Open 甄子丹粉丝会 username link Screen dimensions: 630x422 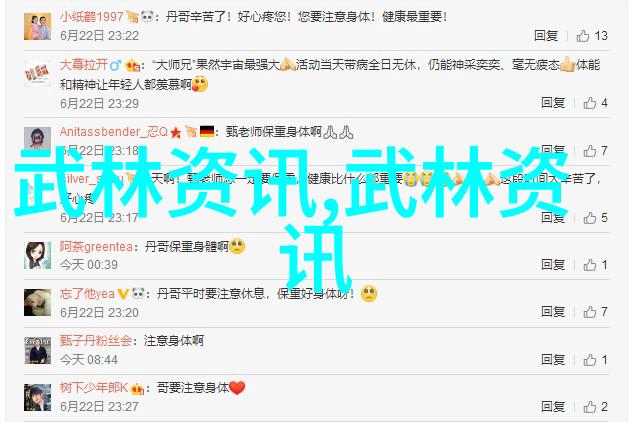96,341
